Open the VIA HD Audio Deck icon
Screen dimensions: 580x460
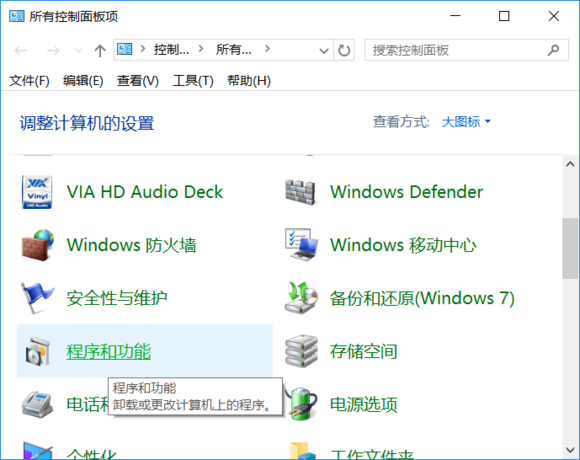pyautogui.click(x=37, y=192)
